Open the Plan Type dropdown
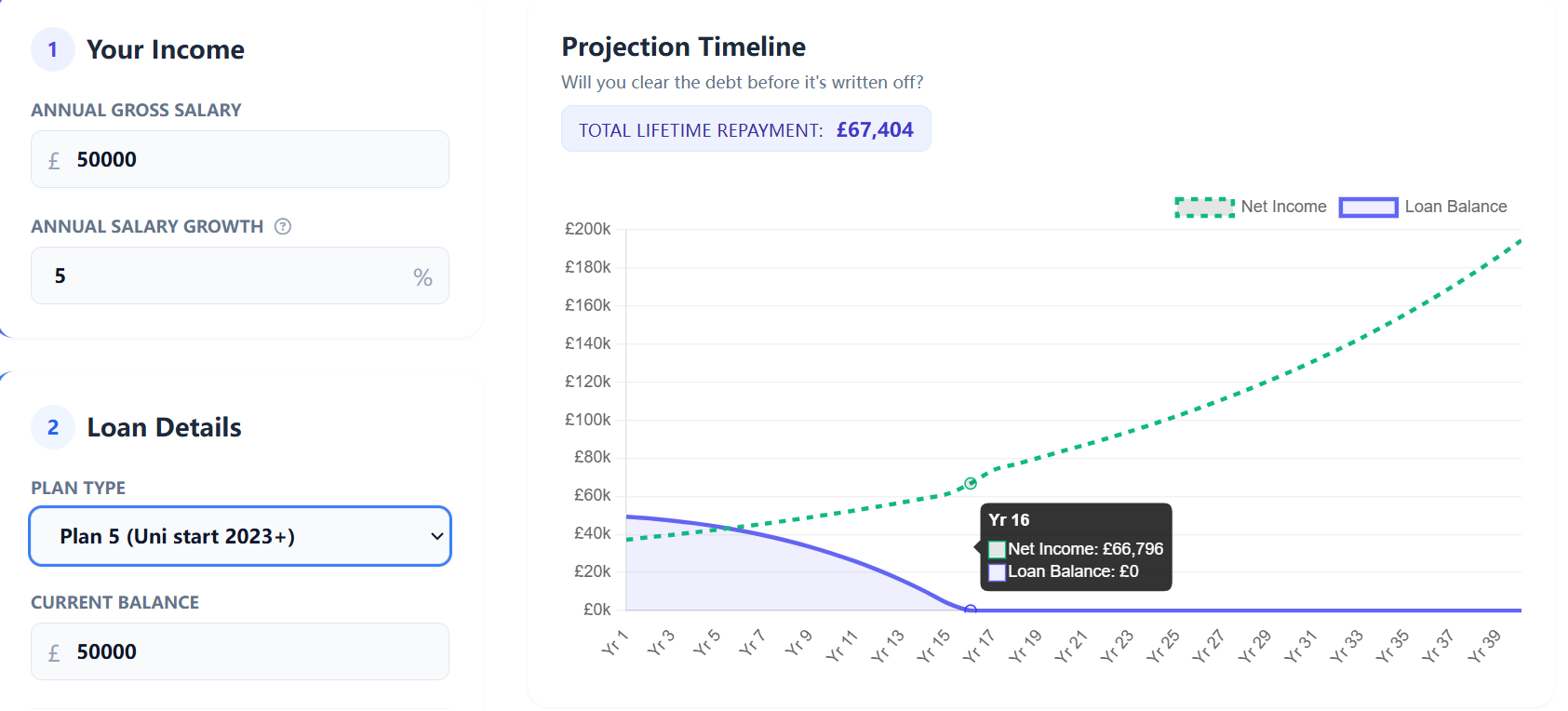 click(x=240, y=536)
